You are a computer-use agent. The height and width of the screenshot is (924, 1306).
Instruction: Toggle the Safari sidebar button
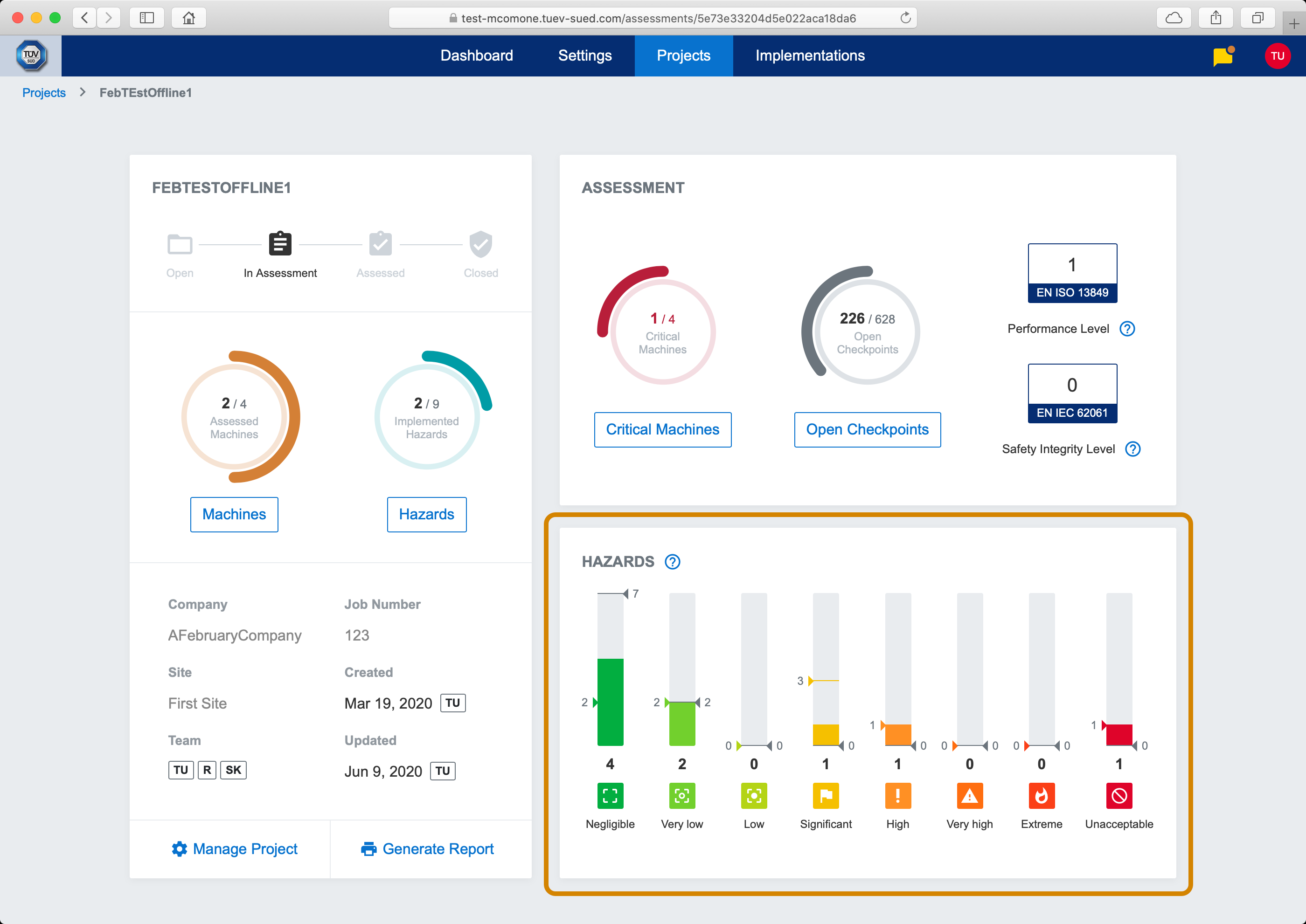pos(147,18)
